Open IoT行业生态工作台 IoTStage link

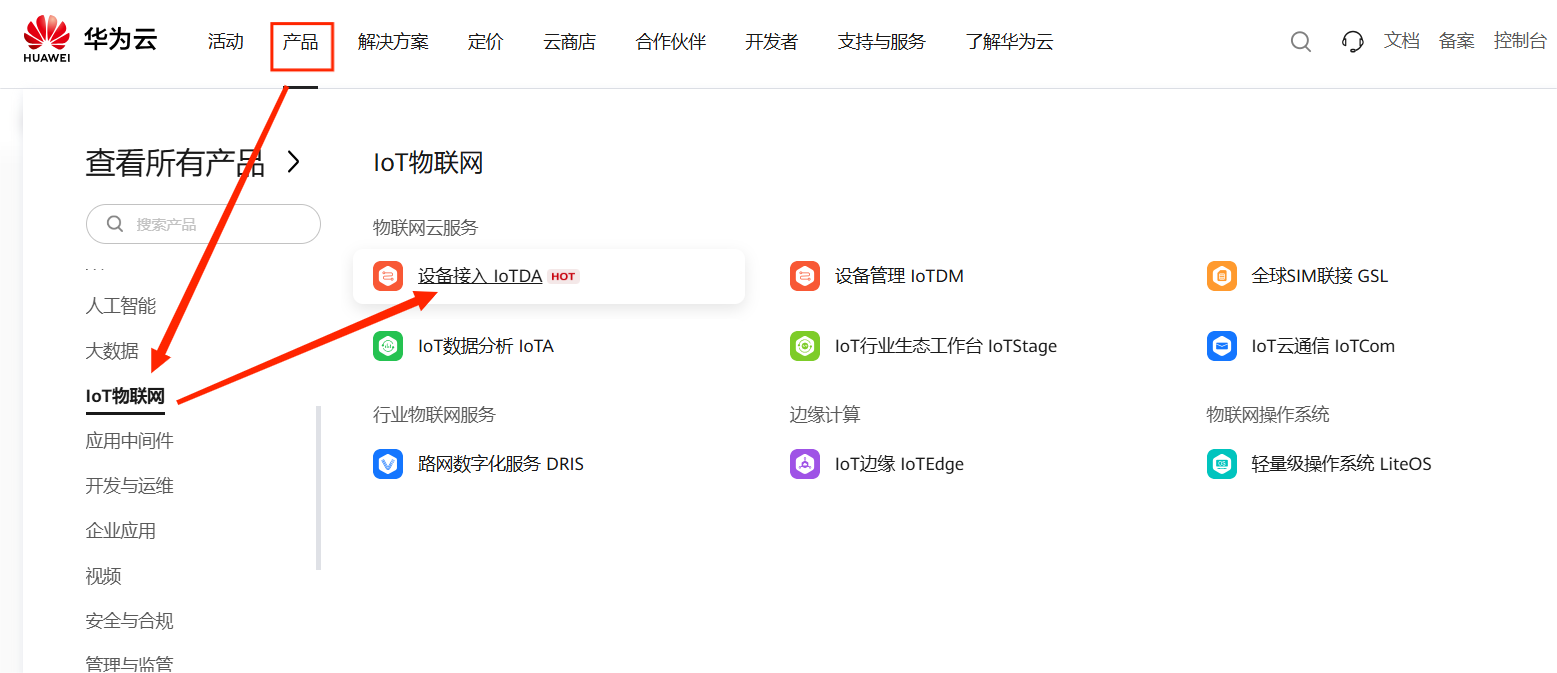[946, 346]
